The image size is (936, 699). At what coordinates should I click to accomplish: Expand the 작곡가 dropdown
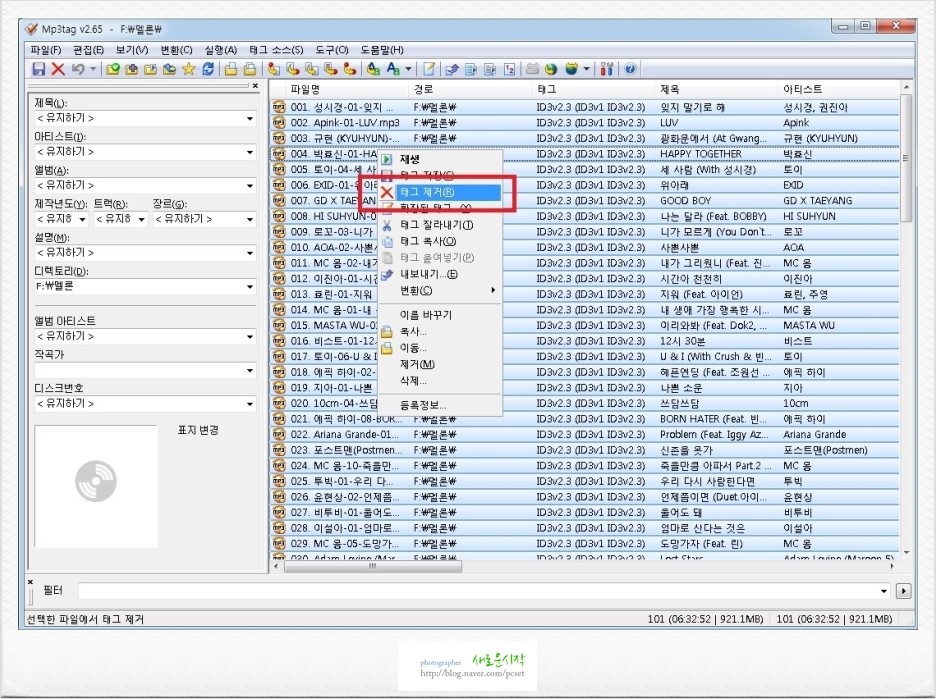click(250, 371)
